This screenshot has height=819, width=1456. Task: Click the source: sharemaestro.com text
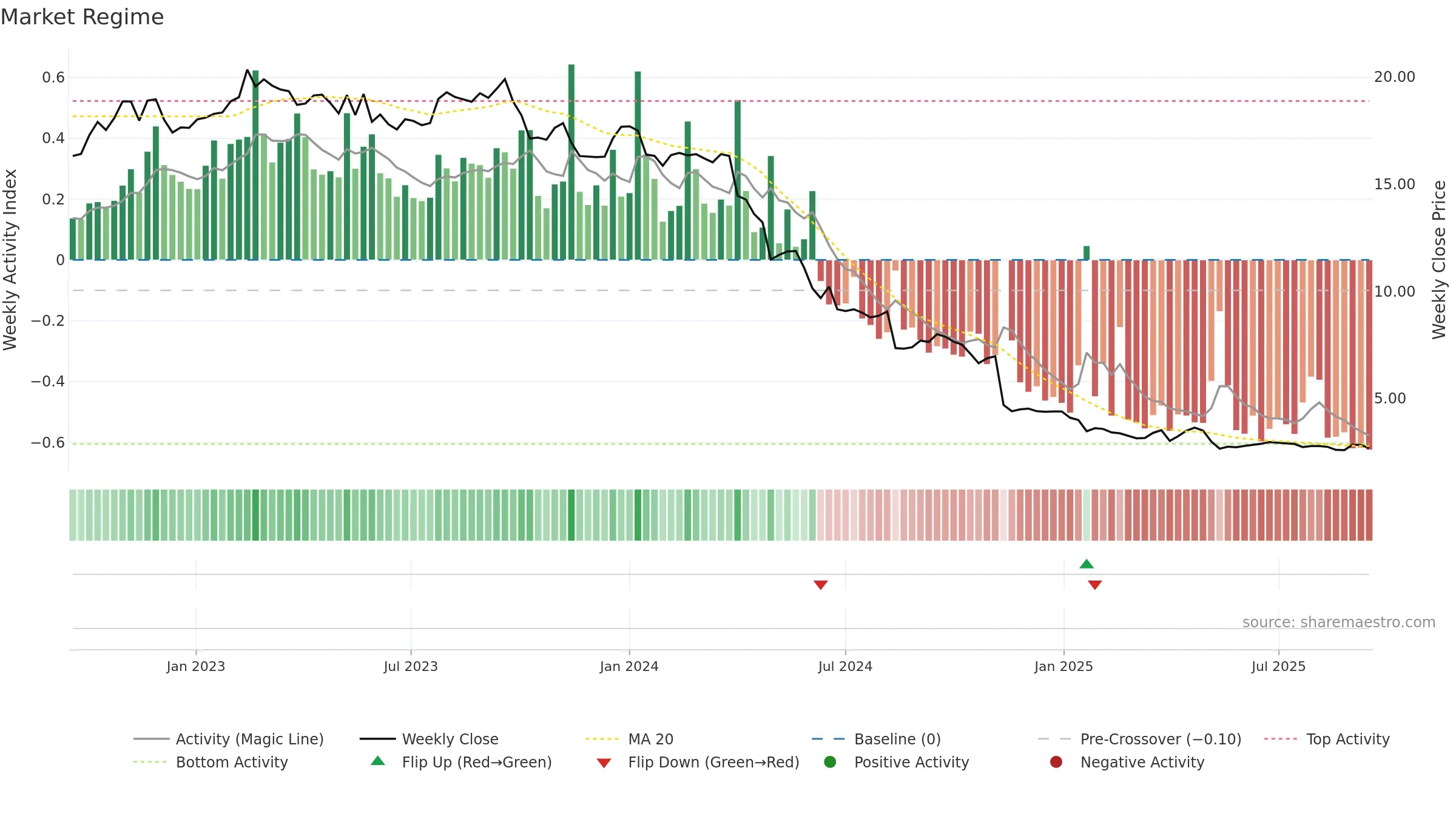(x=1339, y=622)
